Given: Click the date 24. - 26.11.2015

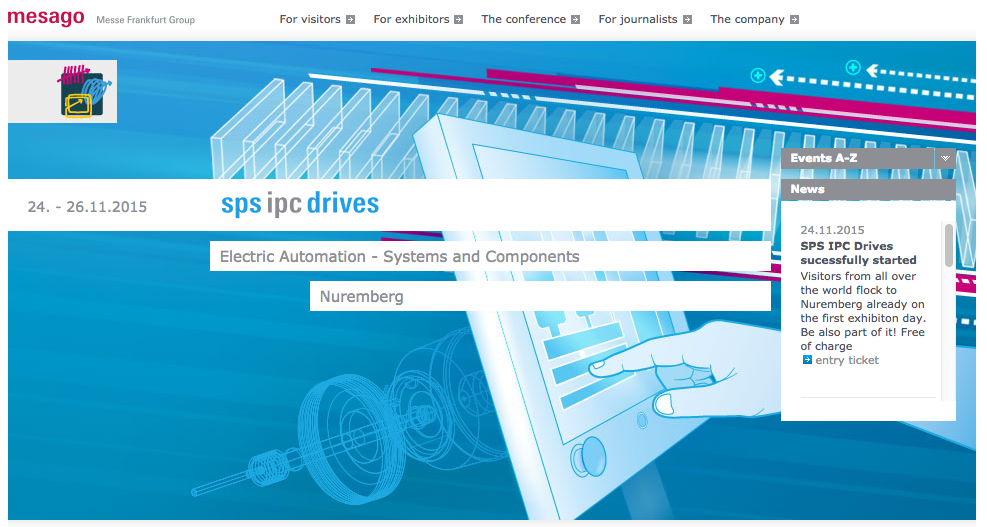Looking at the screenshot, I should (87, 207).
